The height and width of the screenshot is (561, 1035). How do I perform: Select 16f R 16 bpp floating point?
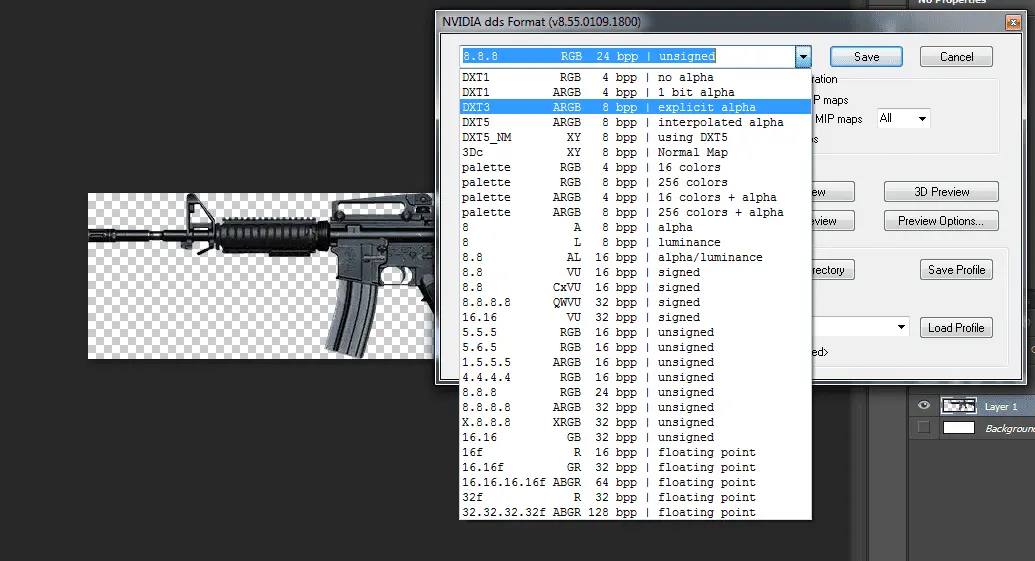[635, 453]
